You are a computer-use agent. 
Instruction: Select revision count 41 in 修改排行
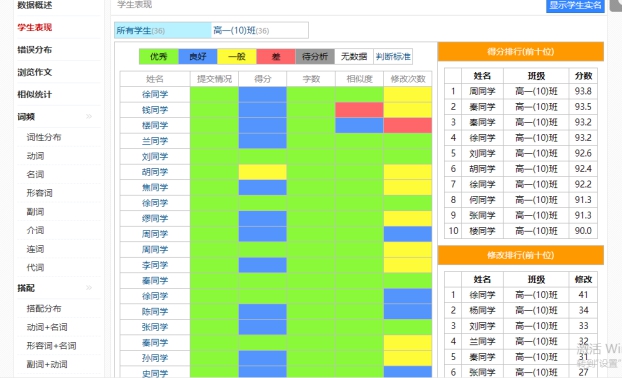pyautogui.click(x=583, y=295)
